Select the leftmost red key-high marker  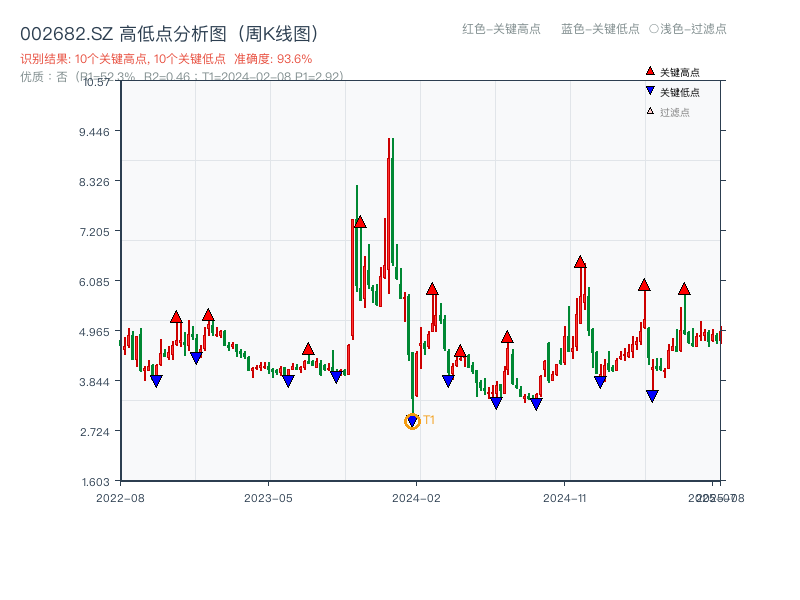[x=176, y=317]
